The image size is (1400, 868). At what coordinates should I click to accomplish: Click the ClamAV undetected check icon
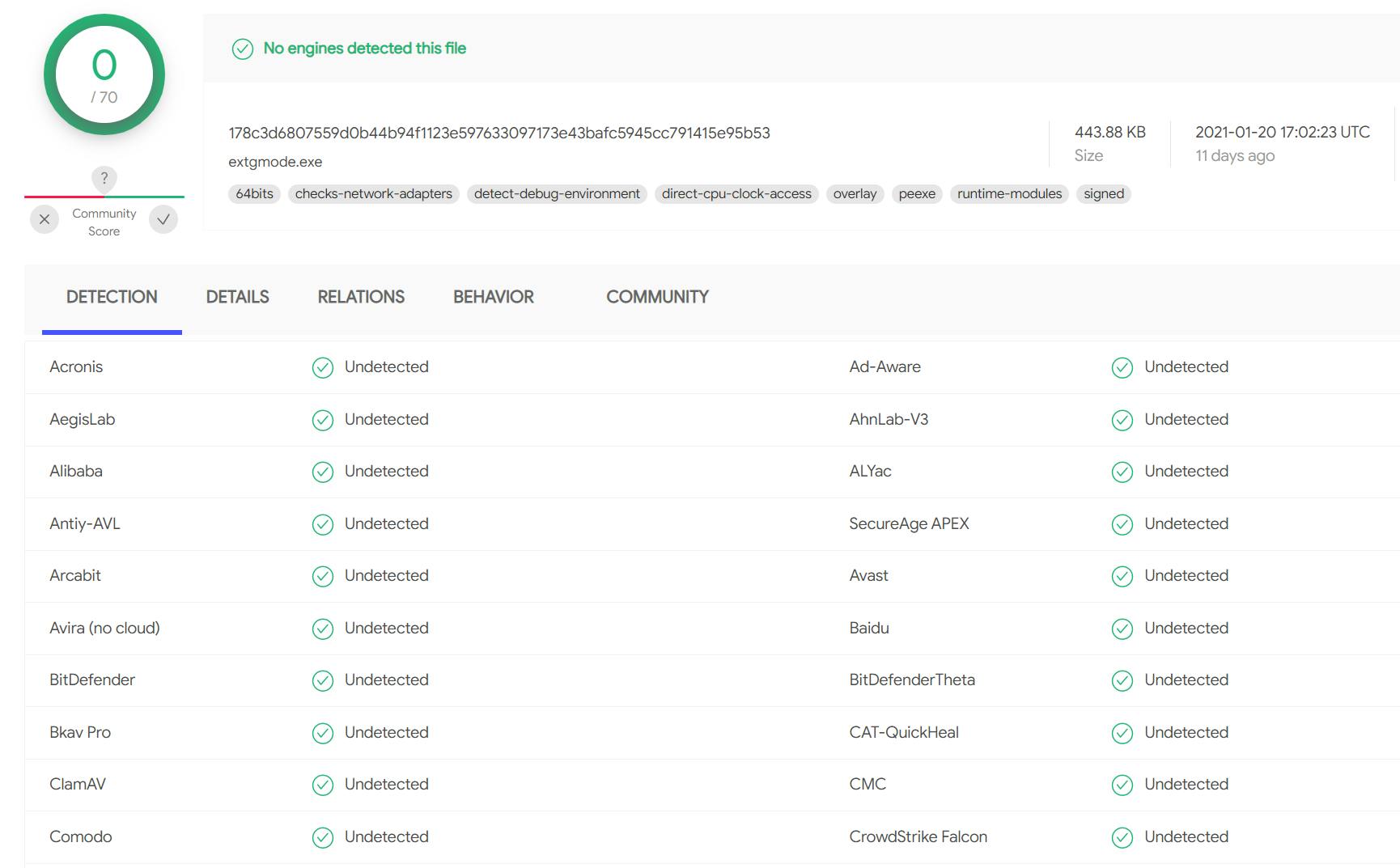pos(323,785)
